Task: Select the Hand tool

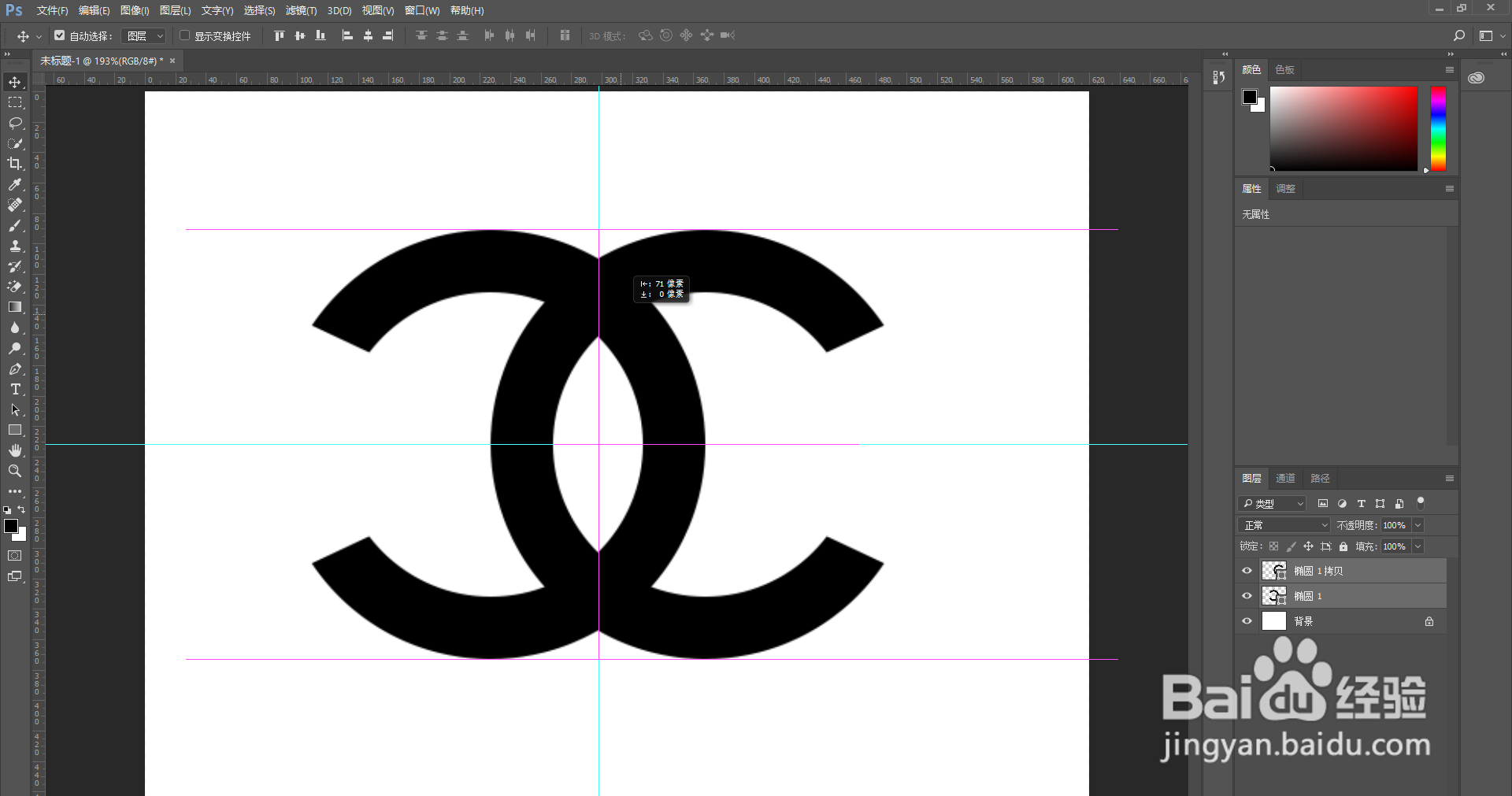Action: point(15,450)
